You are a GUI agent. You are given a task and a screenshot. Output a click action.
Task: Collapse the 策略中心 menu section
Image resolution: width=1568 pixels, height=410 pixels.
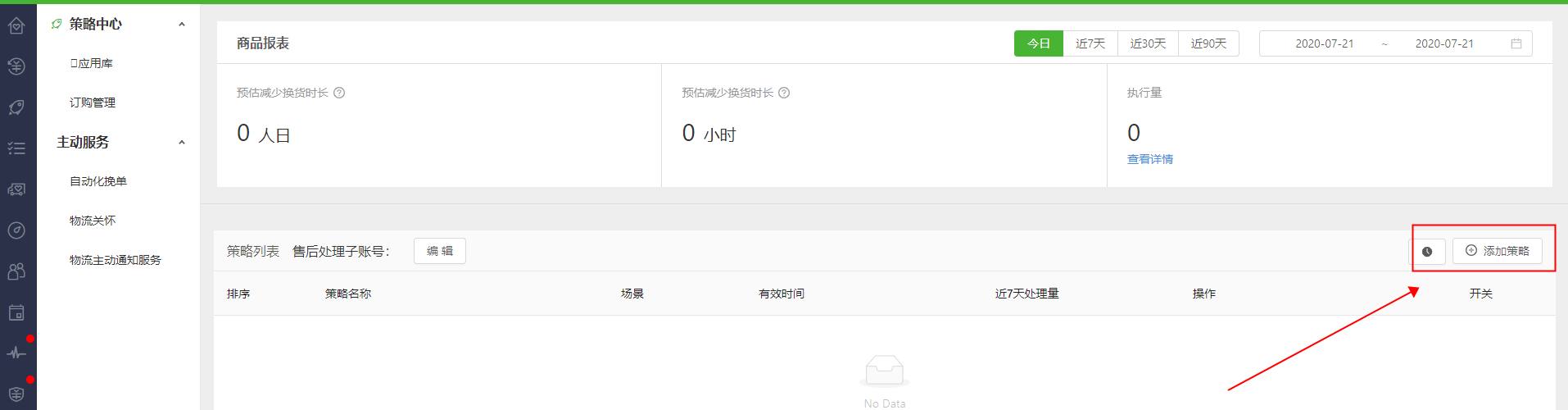coord(182,25)
